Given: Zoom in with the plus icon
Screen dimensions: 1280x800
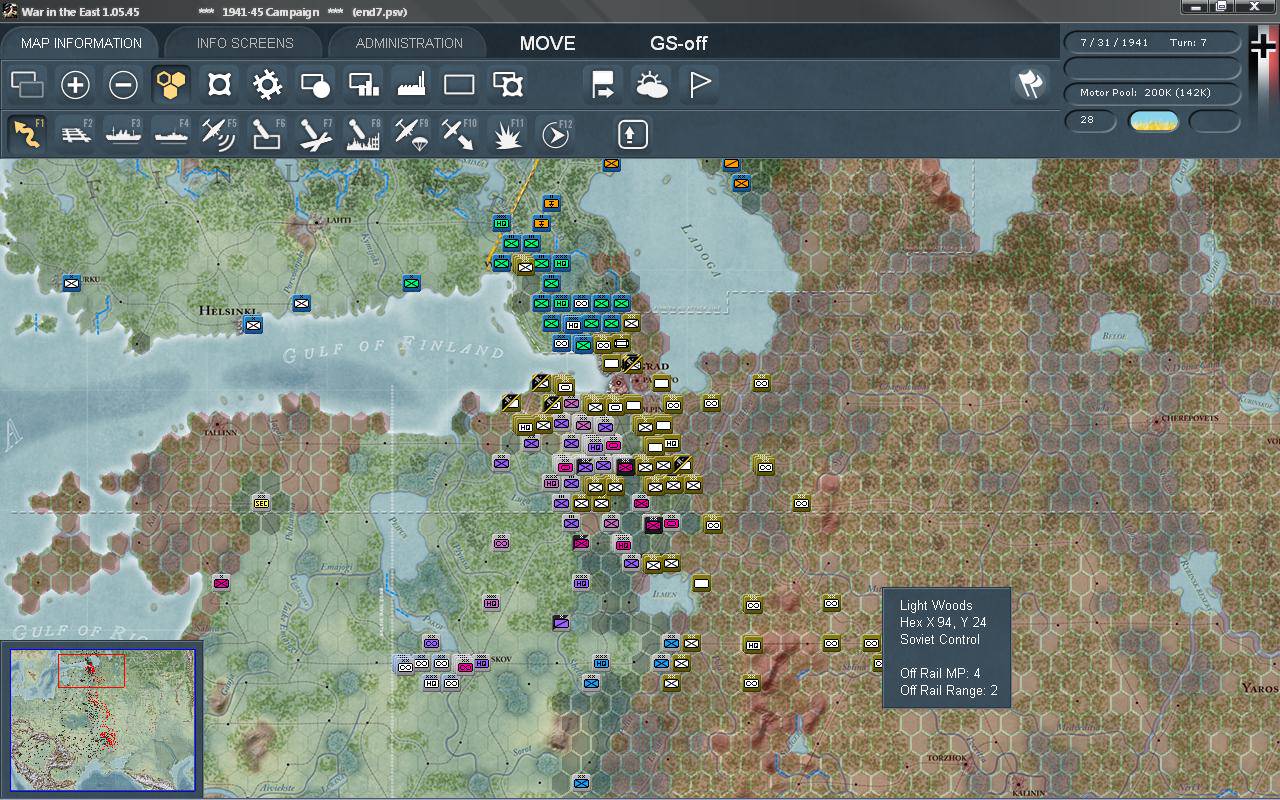Looking at the screenshot, I should (75, 85).
